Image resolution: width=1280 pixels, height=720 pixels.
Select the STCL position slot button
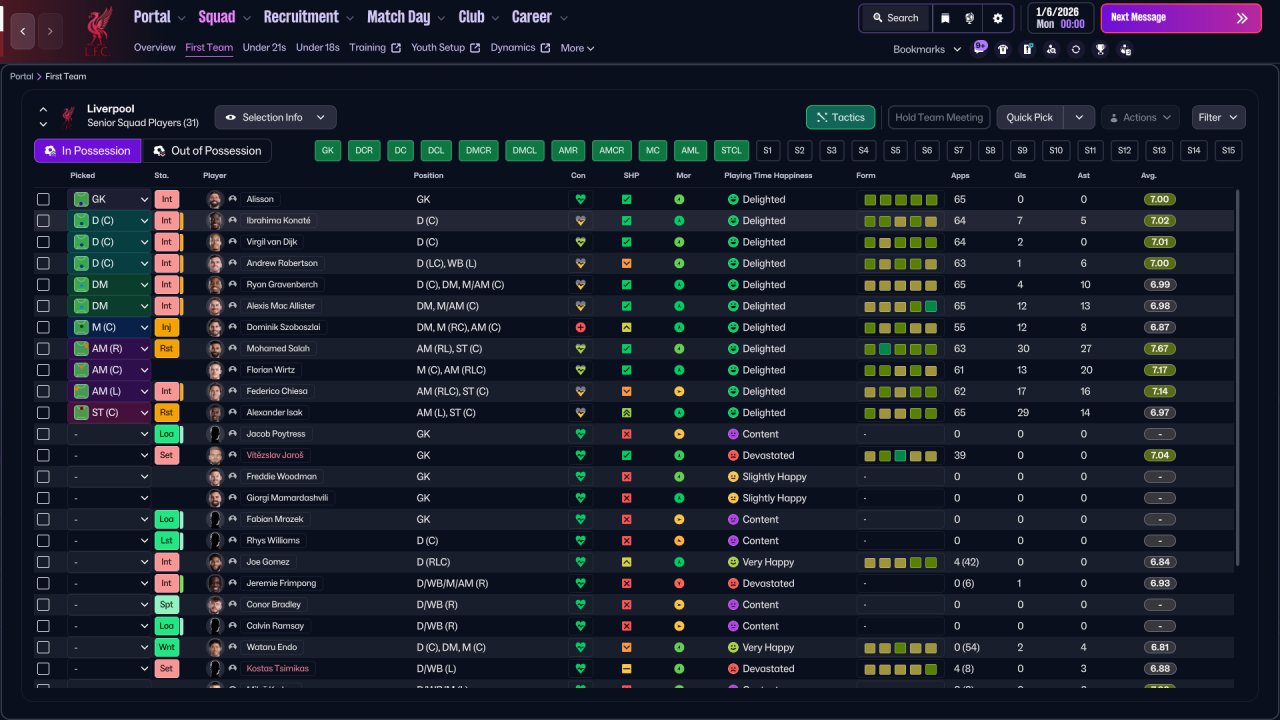731,151
